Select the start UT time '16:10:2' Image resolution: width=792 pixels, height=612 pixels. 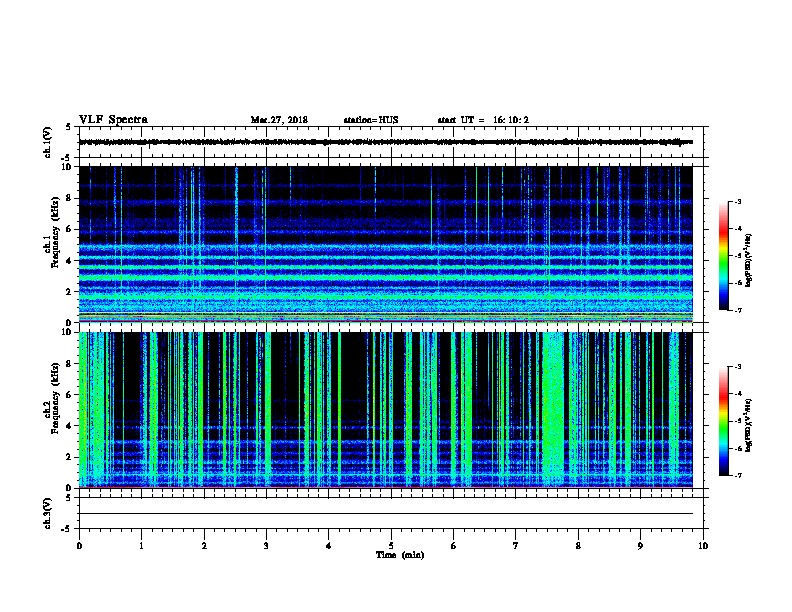pyautogui.click(x=511, y=120)
